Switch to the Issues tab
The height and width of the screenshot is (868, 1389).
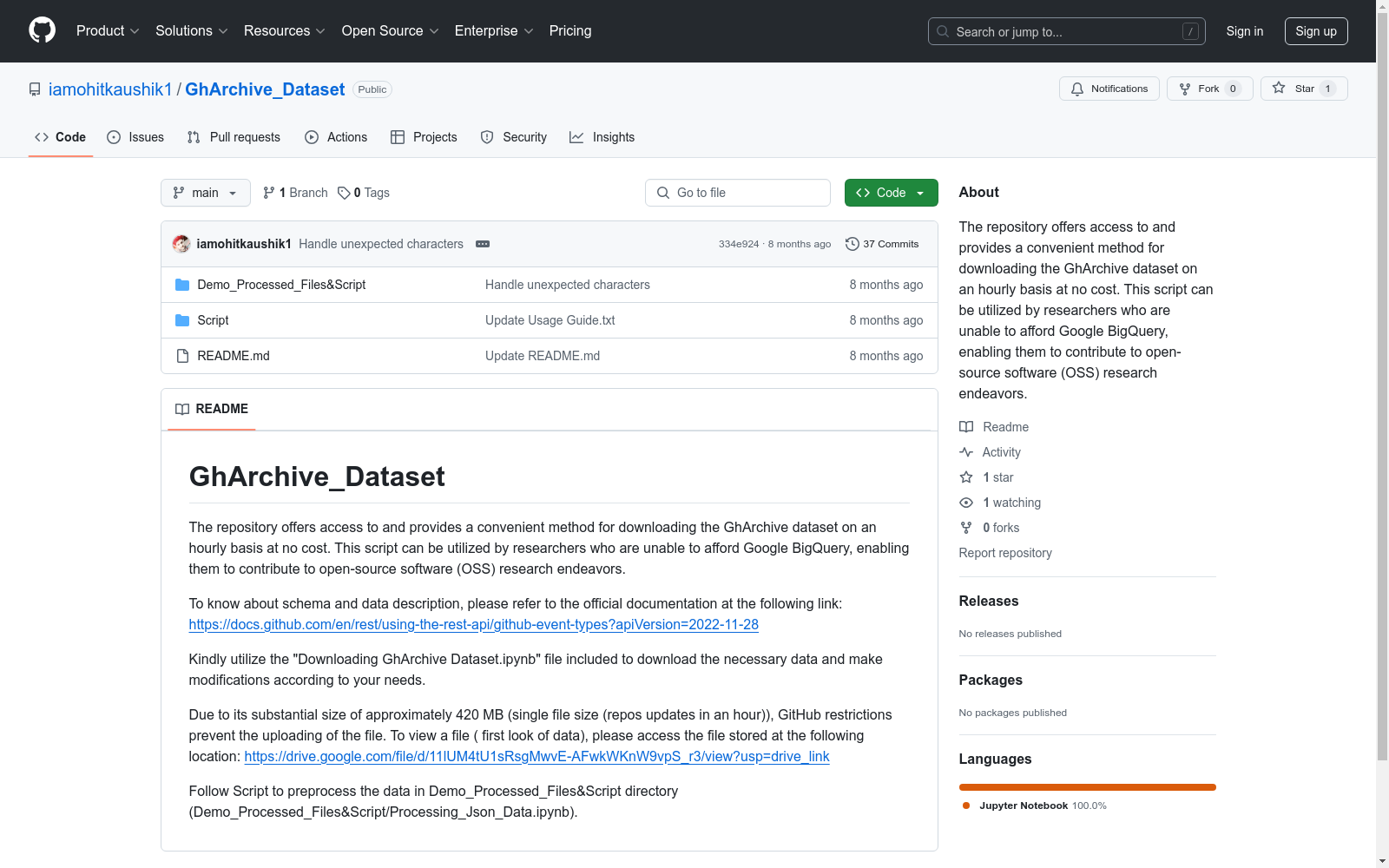coord(135,137)
